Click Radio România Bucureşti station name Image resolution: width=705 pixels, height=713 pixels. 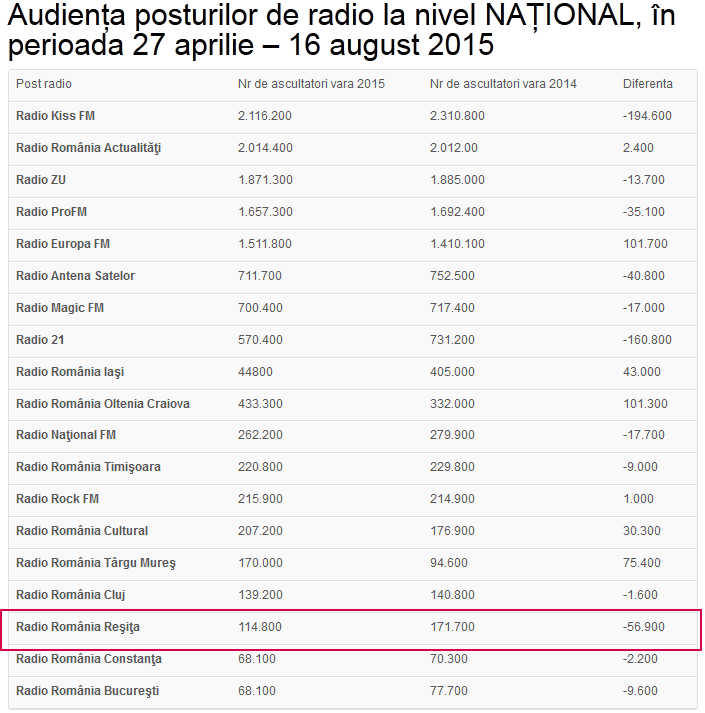(x=87, y=691)
